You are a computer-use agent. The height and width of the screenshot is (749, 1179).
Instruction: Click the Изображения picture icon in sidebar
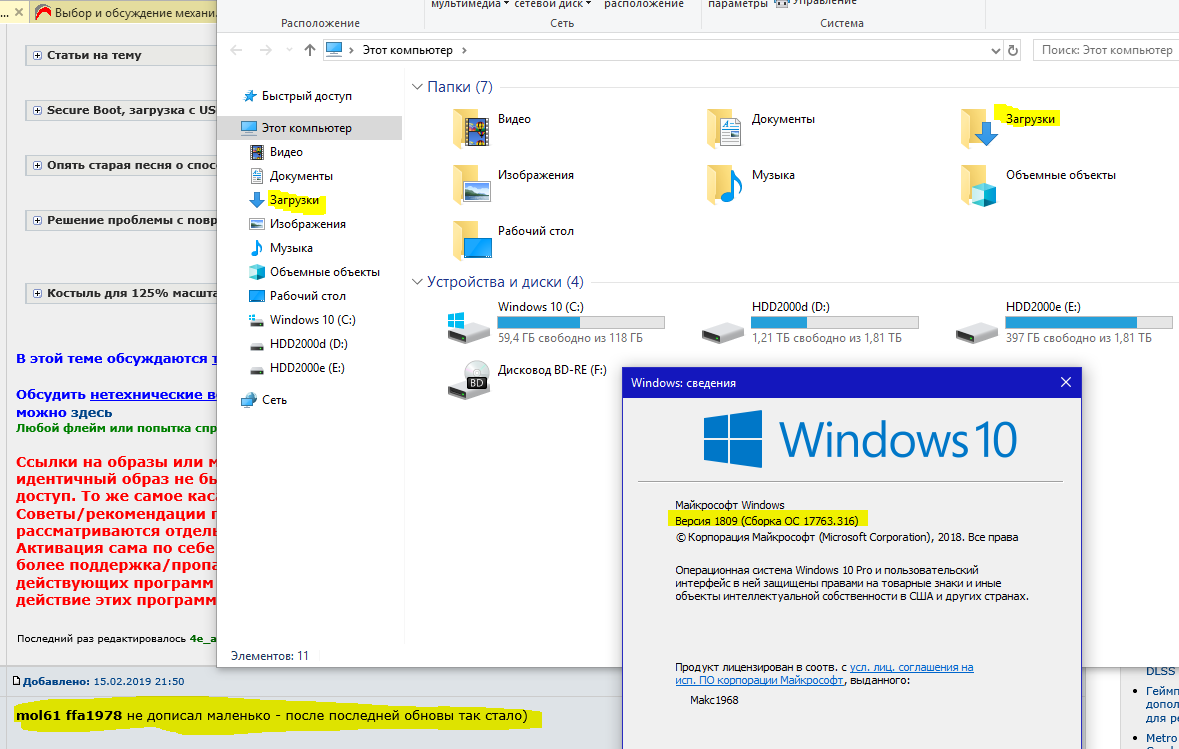coord(256,224)
